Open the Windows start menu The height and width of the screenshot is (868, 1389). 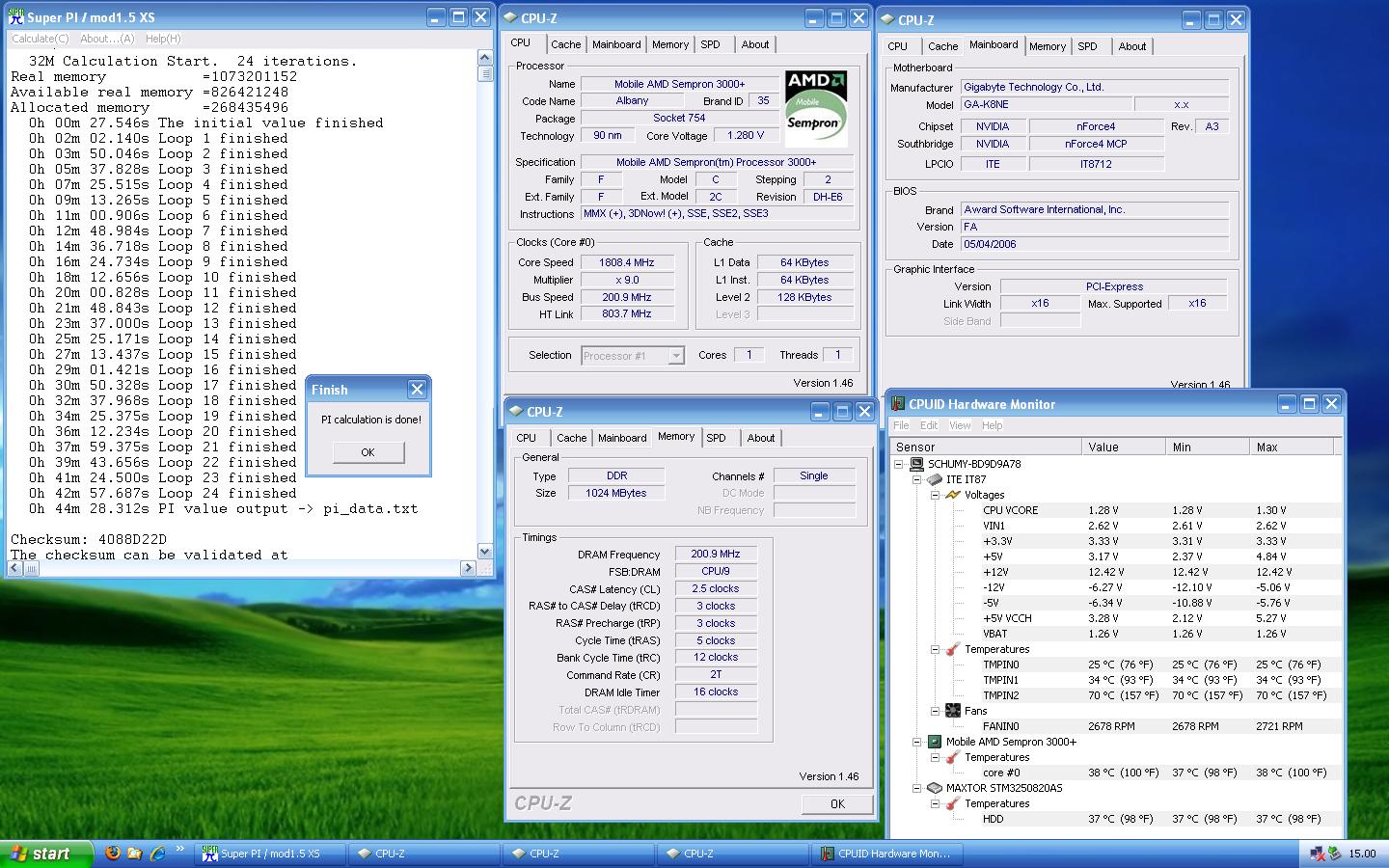(x=47, y=854)
